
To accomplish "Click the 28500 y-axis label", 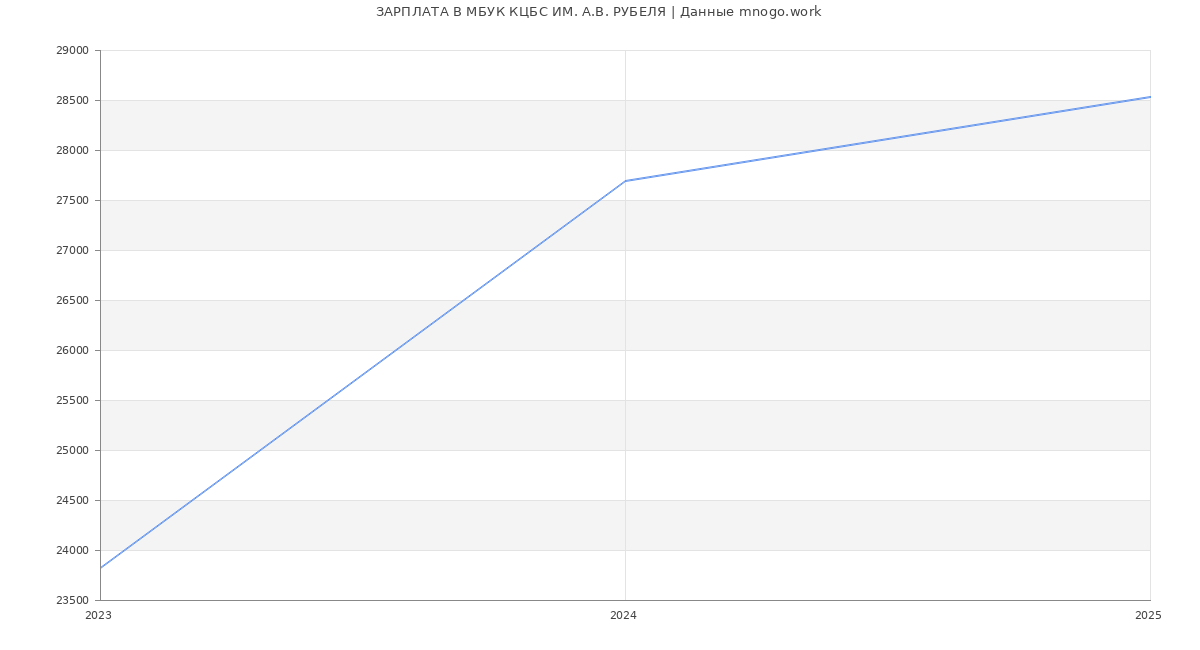I will (72, 101).
